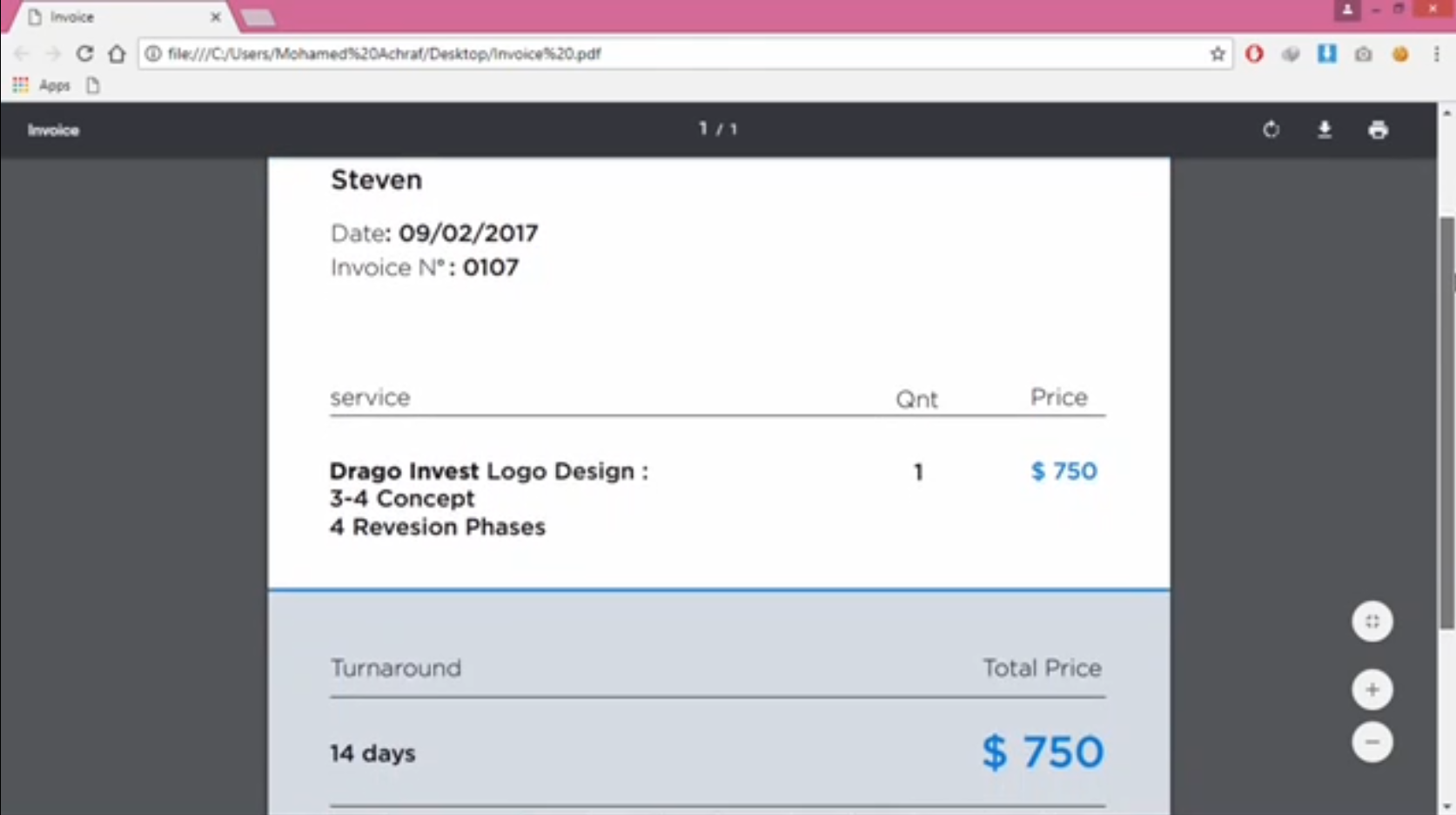This screenshot has height=815, width=1456.
Task: Rotate the PDF clockwise
Action: tap(1271, 130)
